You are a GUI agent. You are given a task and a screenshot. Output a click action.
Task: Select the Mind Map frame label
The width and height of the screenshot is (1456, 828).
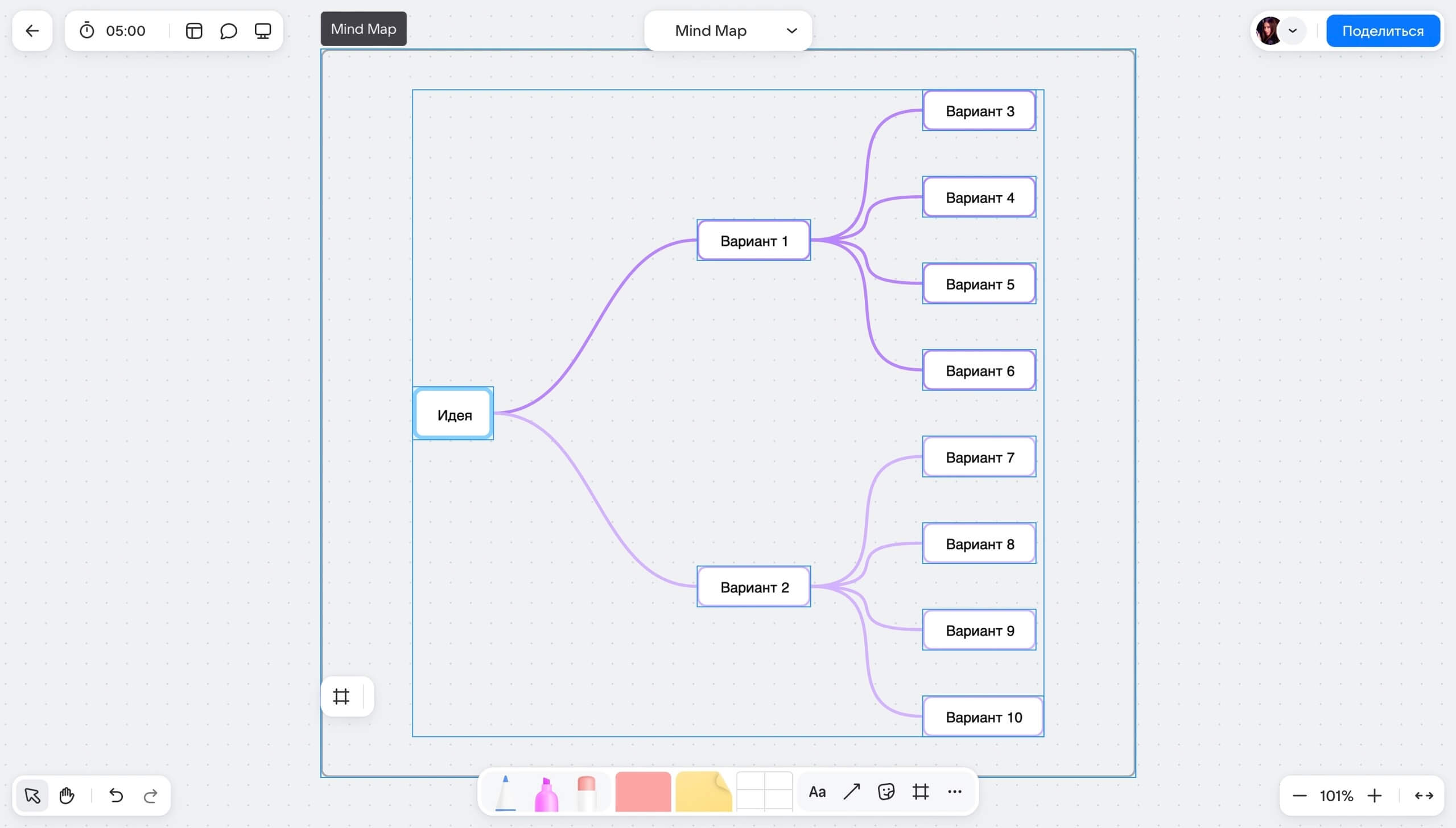pos(364,29)
